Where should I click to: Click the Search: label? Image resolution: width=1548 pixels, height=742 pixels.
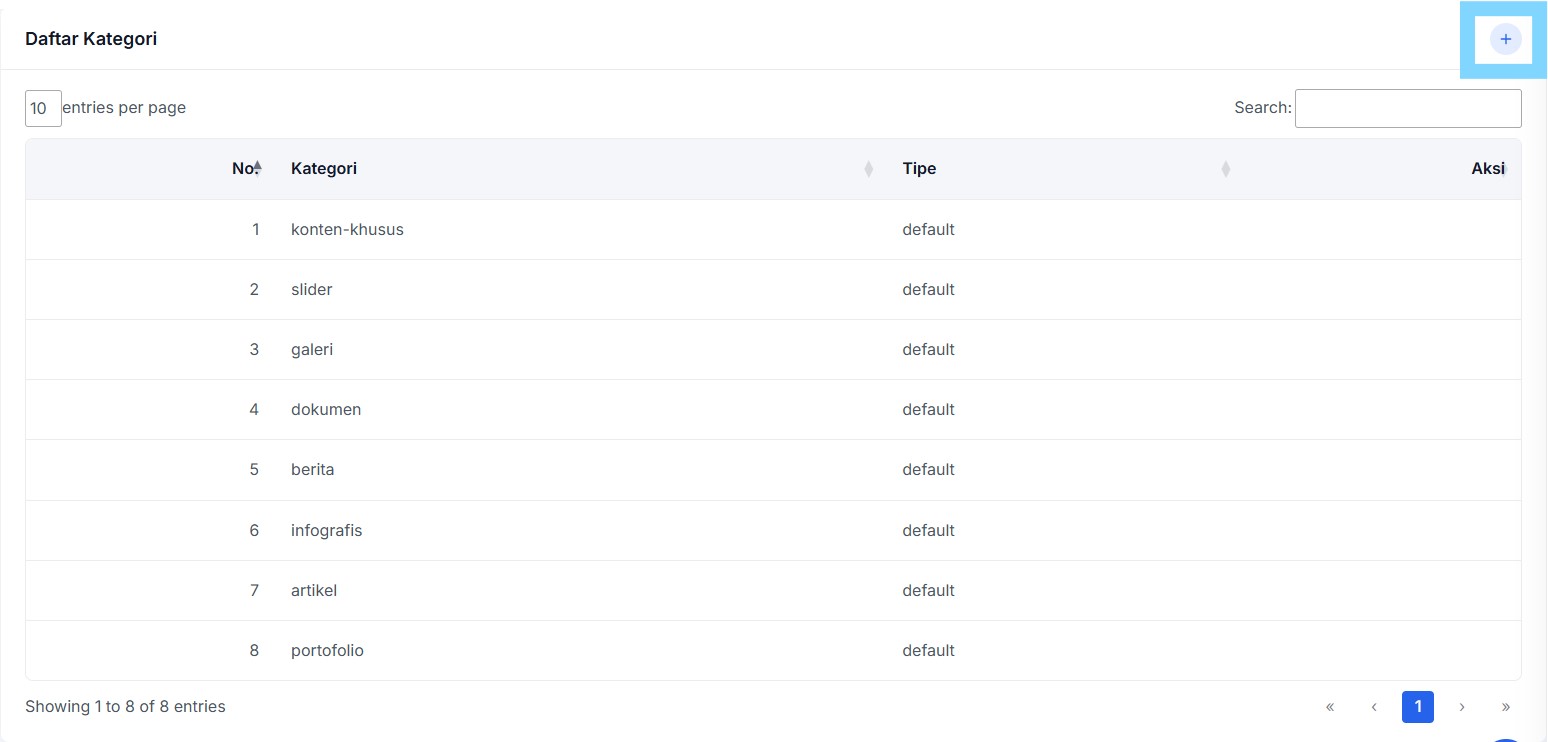(1263, 107)
